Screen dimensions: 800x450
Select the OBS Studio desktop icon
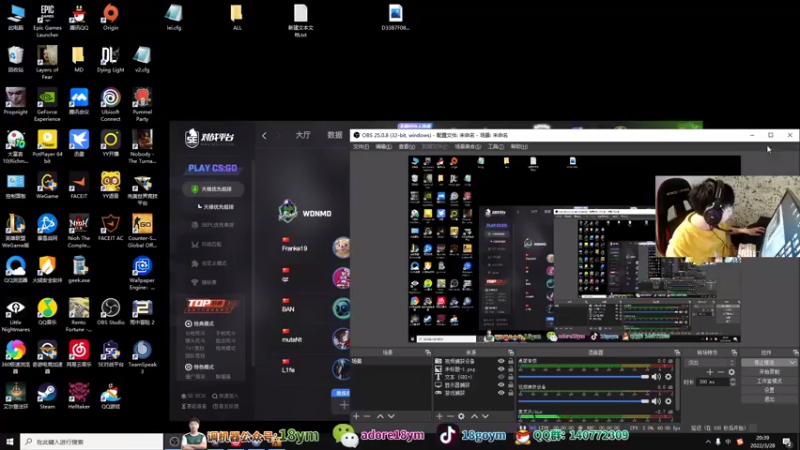pos(110,312)
